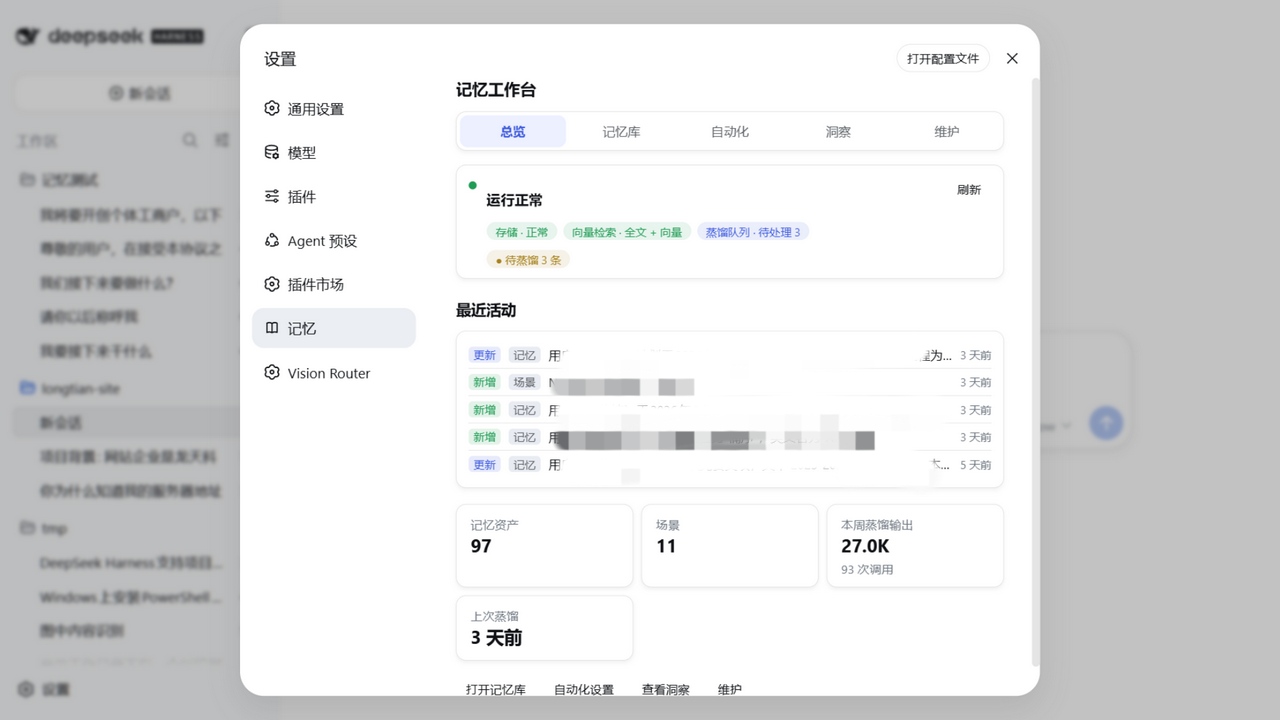Click the 查看洞察 link
This screenshot has width=1280, height=720.
tap(666, 690)
